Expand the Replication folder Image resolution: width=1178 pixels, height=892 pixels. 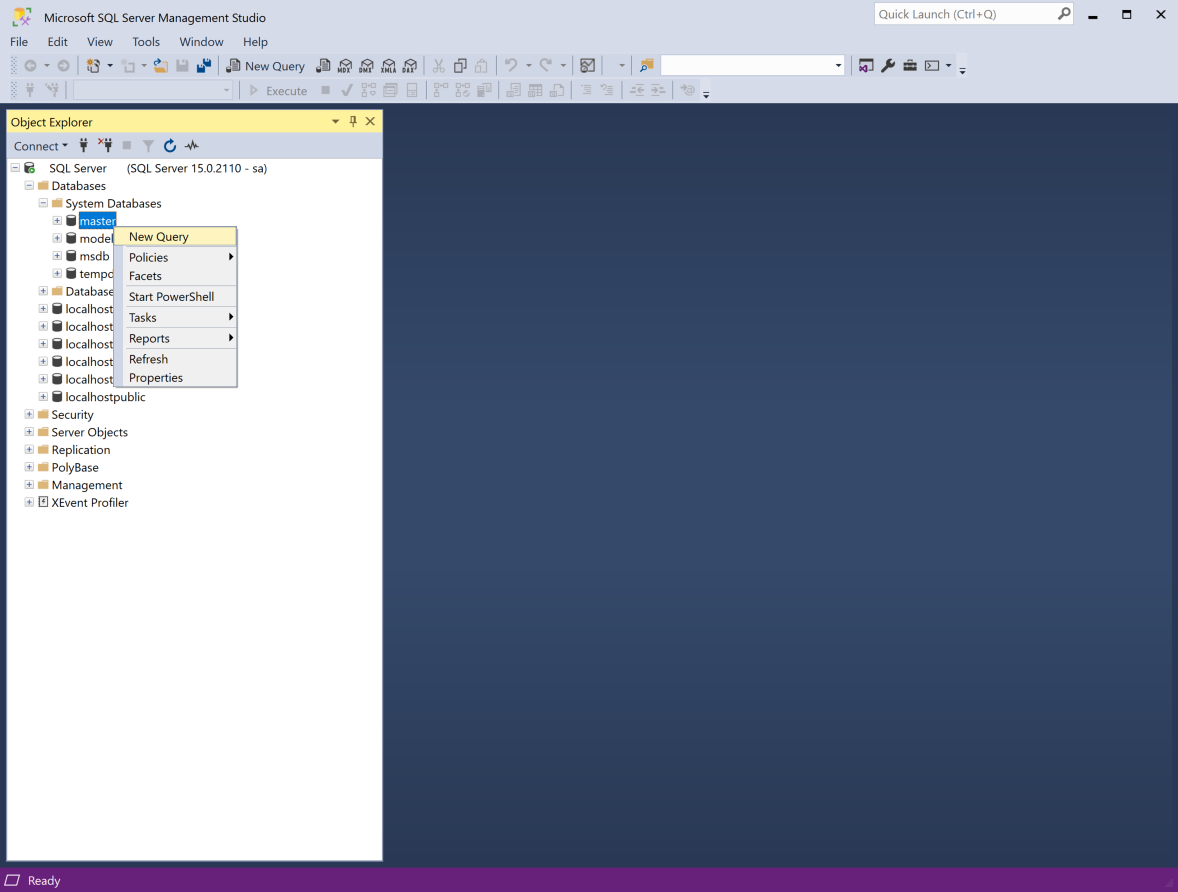tap(29, 449)
